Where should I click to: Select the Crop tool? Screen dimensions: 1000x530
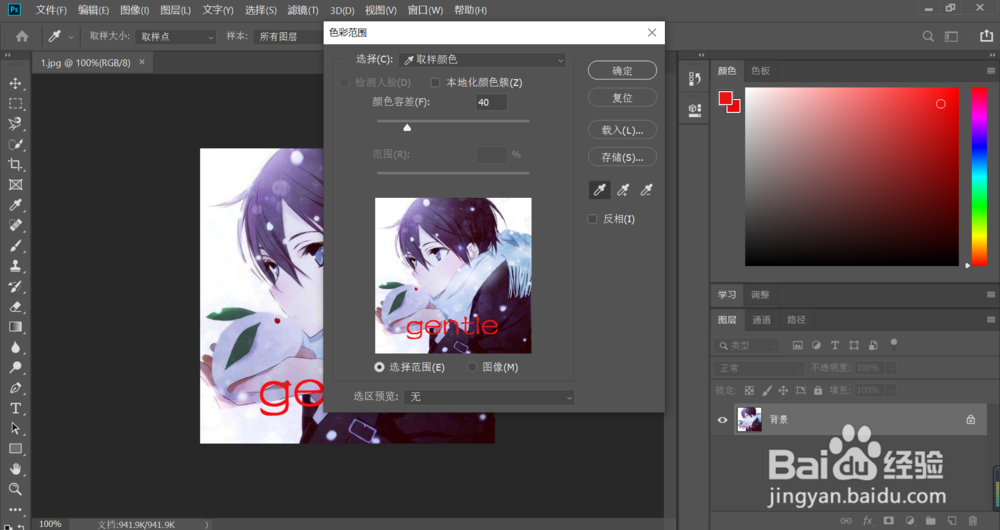coord(15,165)
